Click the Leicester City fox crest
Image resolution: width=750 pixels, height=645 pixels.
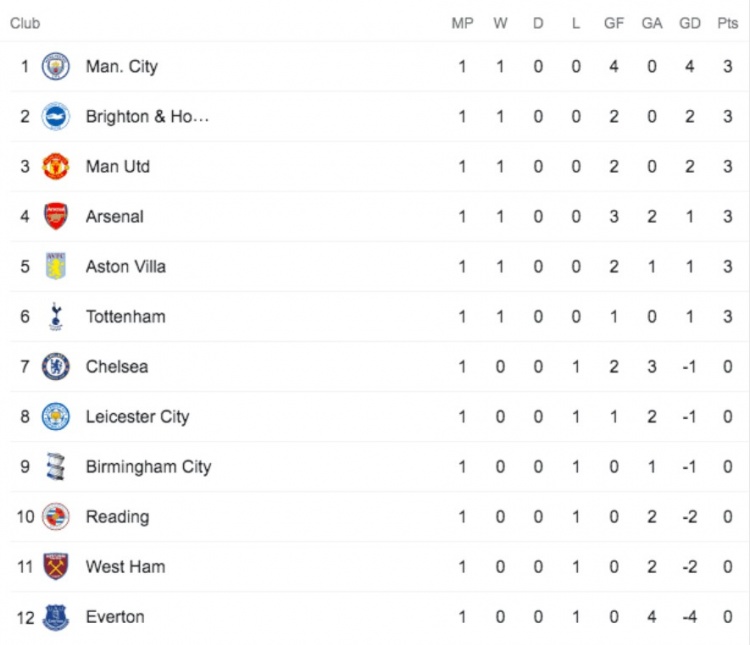click(x=55, y=416)
